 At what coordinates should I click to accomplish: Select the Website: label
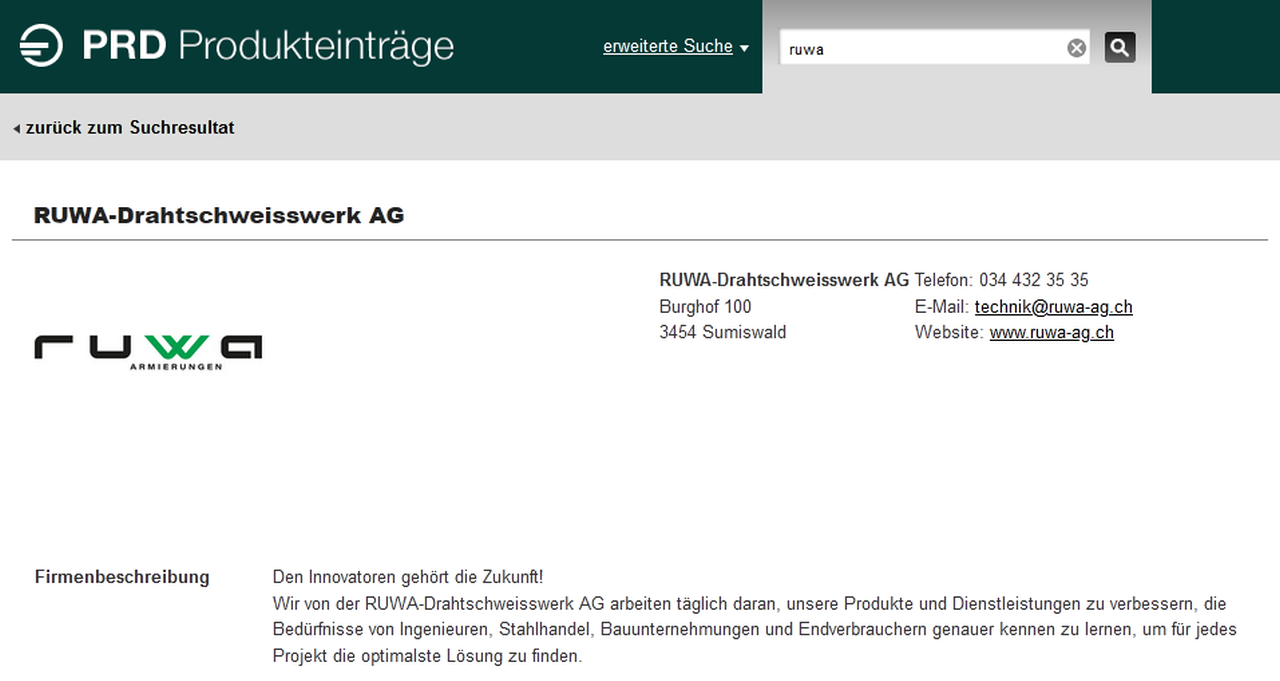coord(950,333)
